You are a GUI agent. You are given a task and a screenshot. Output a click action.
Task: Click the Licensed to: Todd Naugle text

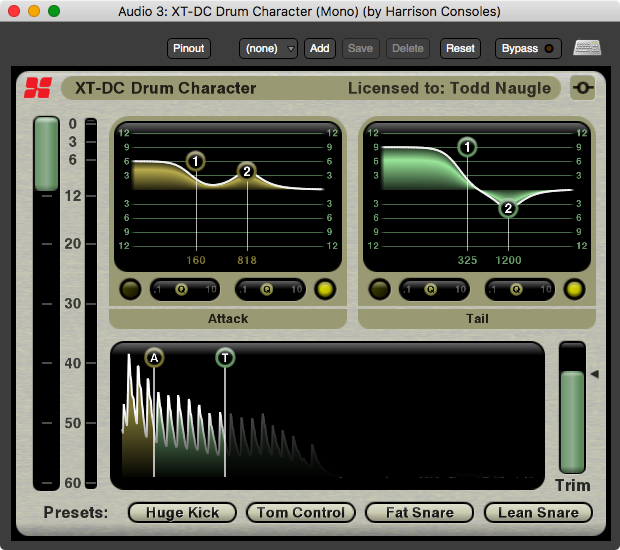(450, 88)
